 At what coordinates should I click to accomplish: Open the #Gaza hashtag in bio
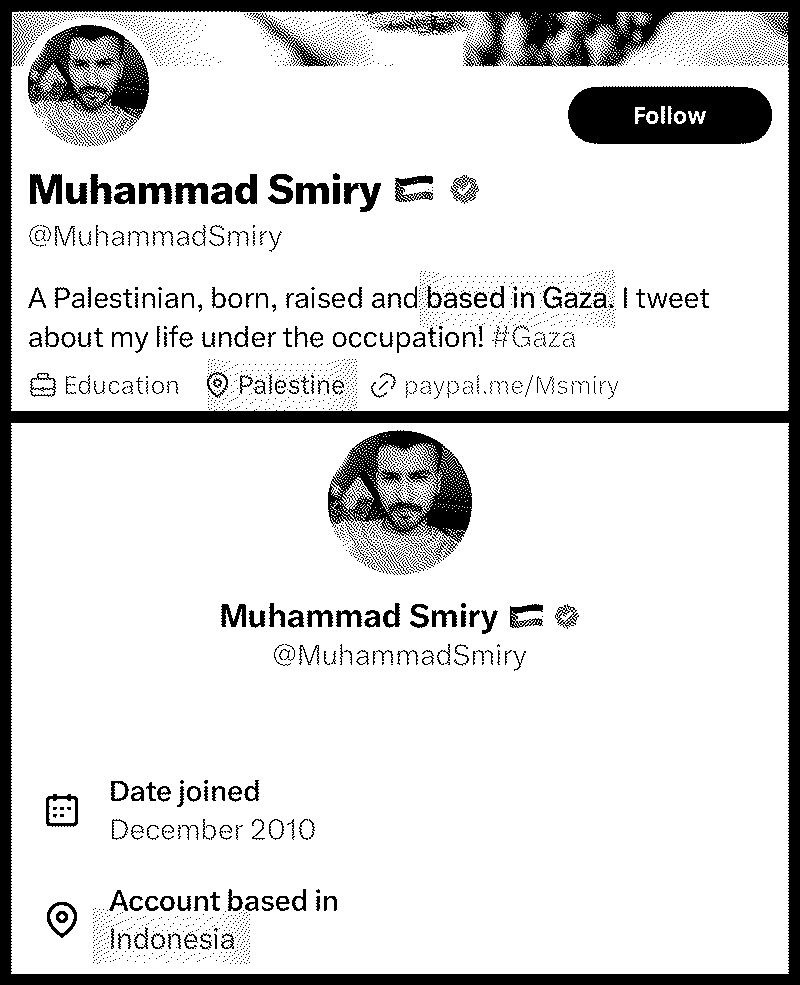(x=534, y=338)
